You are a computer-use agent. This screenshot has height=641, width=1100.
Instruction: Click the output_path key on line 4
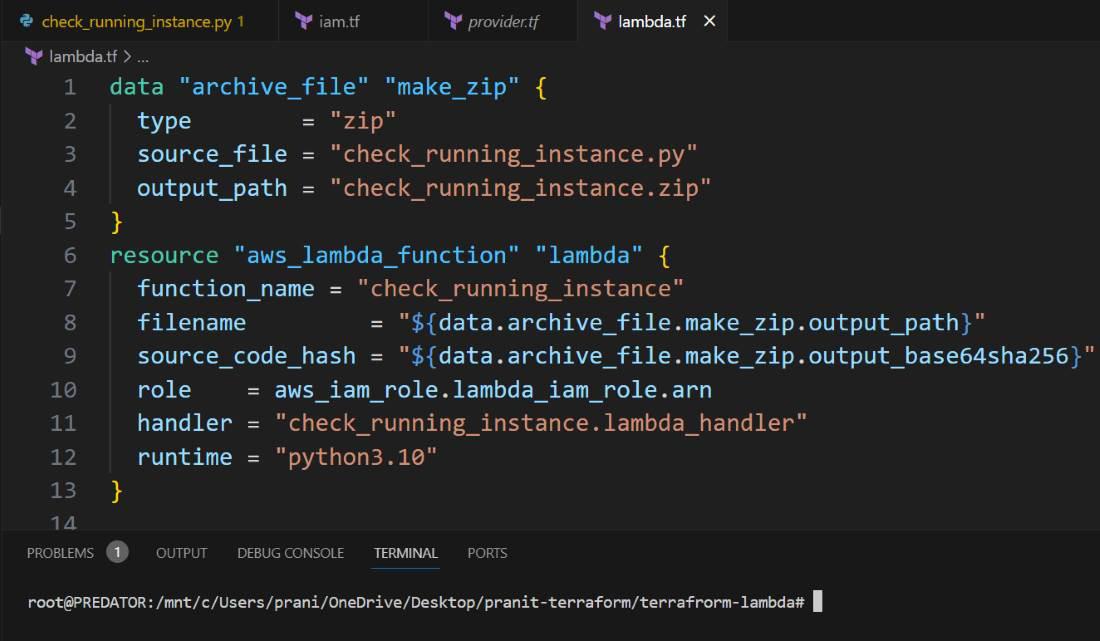(212, 188)
